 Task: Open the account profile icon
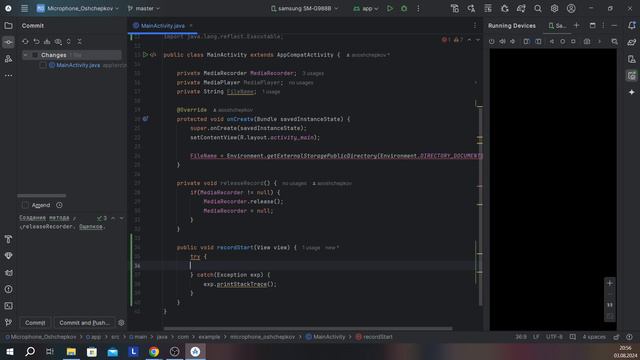[x=571, y=8]
